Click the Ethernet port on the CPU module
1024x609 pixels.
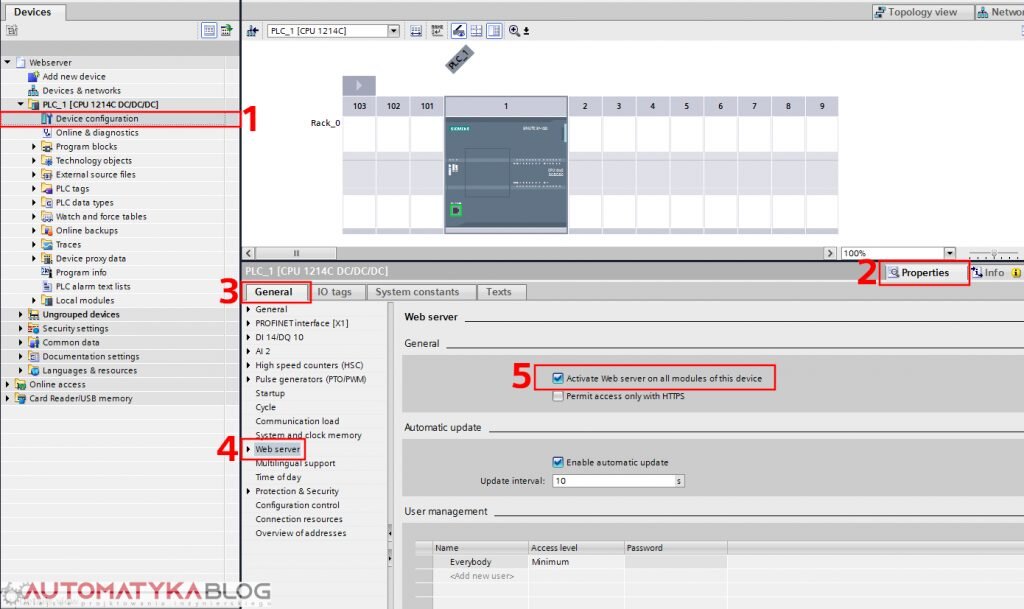pos(456,210)
